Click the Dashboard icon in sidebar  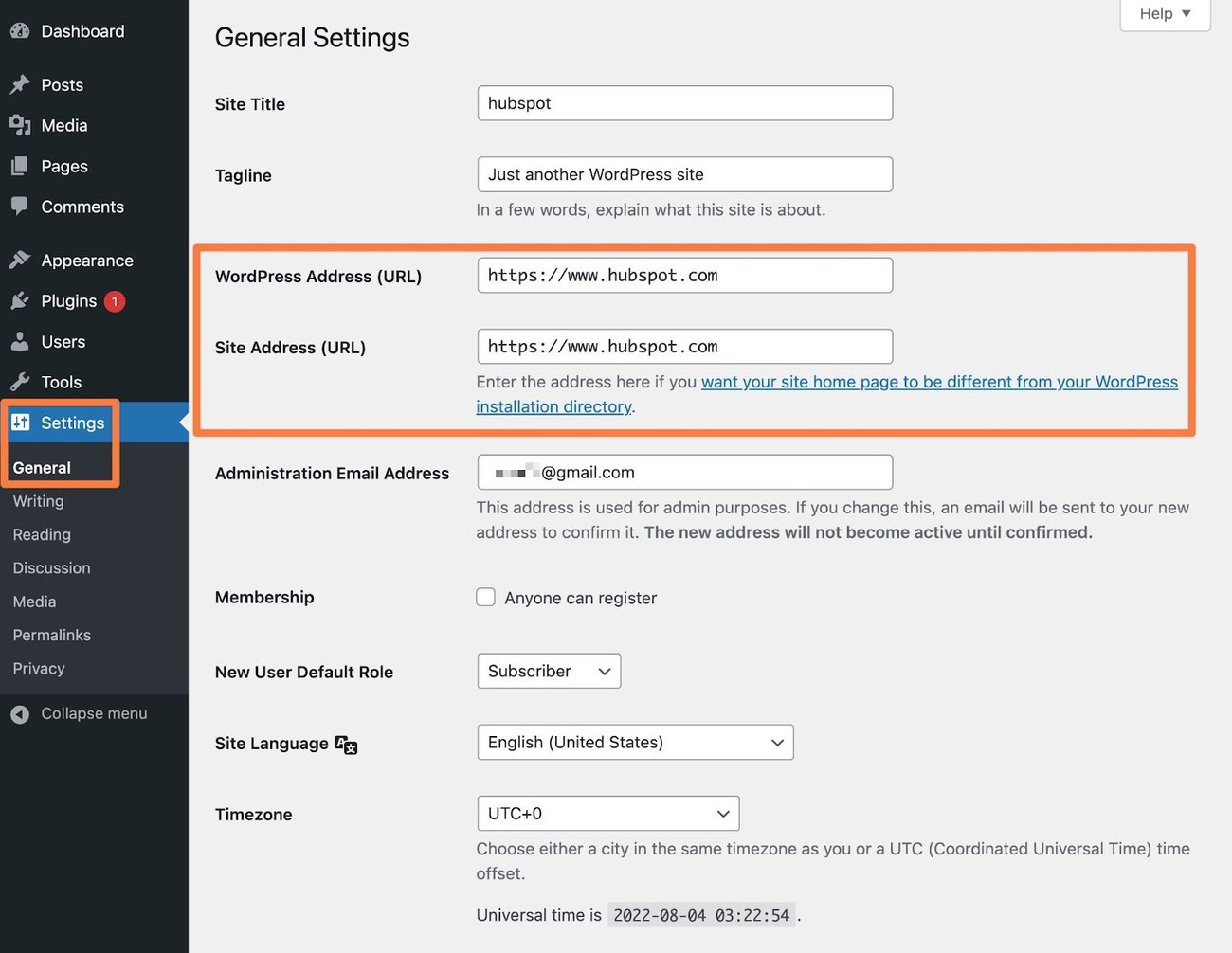click(x=20, y=30)
